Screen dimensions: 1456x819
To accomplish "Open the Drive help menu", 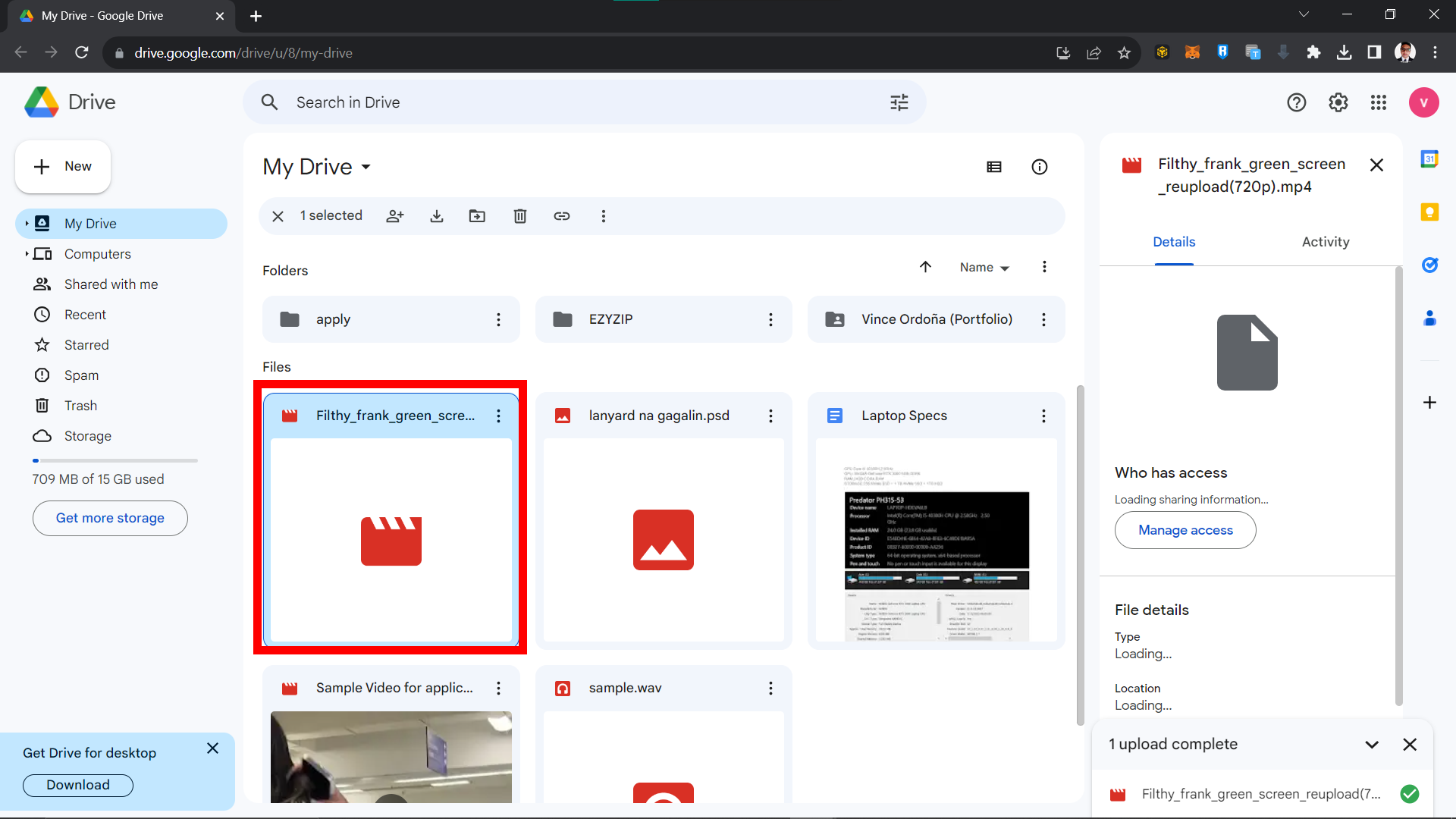I will (1297, 102).
